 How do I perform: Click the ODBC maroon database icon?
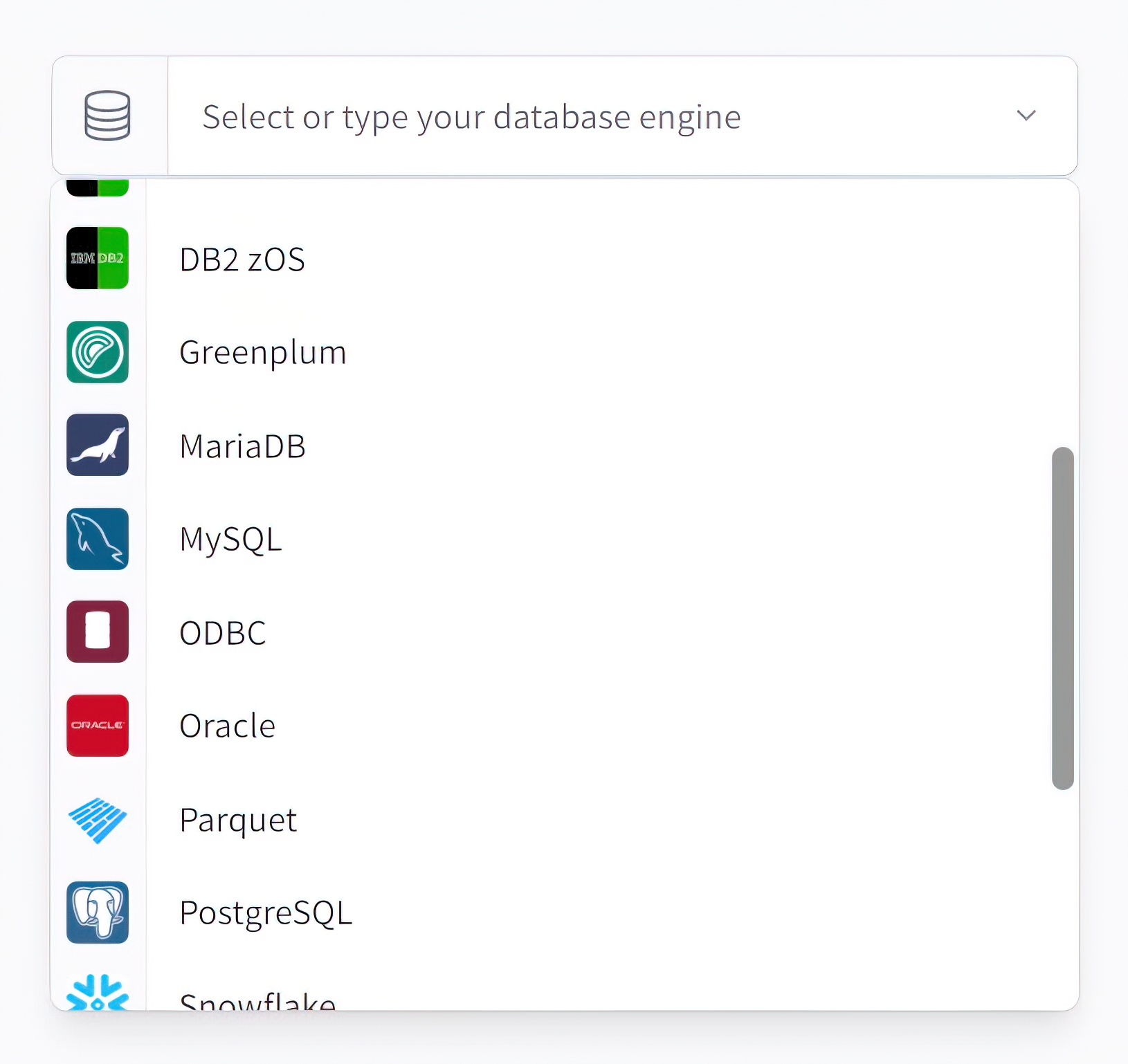point(98,632)
